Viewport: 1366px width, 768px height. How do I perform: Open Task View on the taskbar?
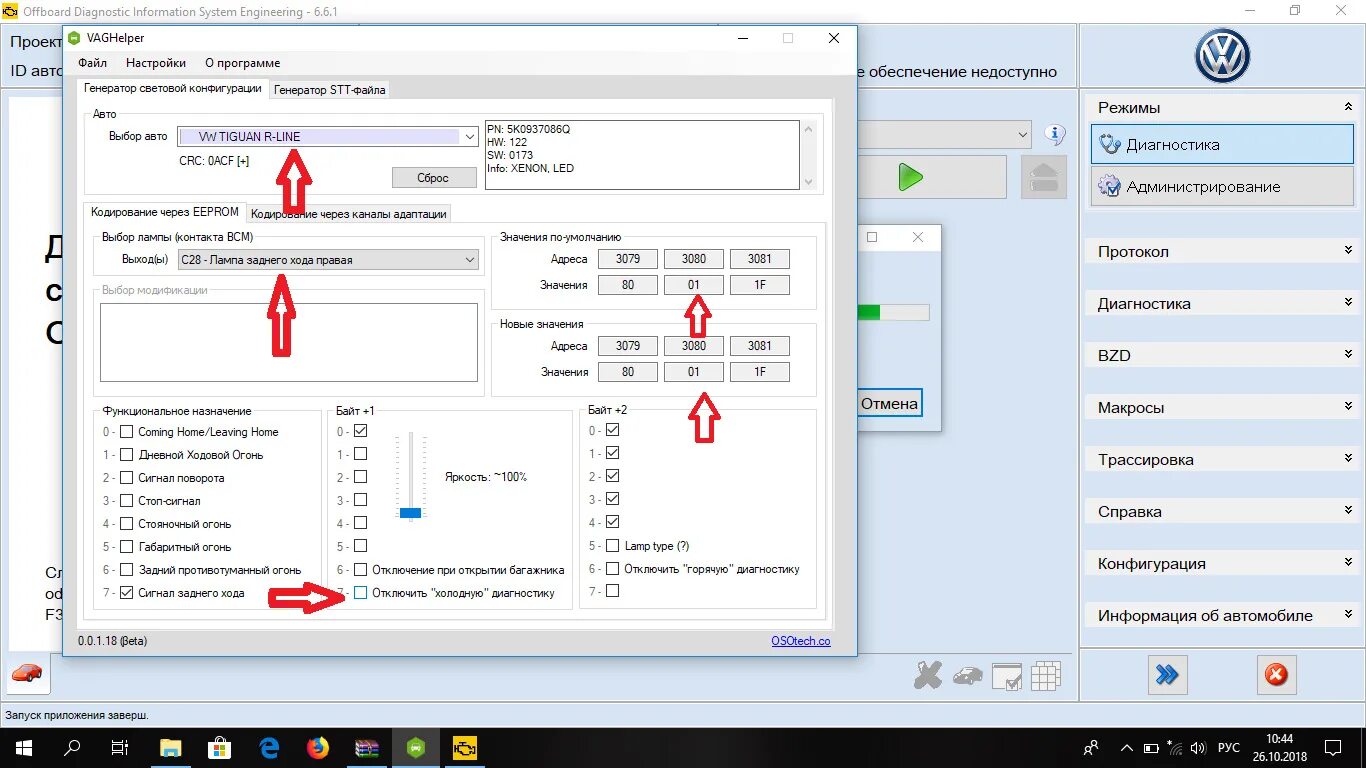pyautogui.click(x=120, y=747)
